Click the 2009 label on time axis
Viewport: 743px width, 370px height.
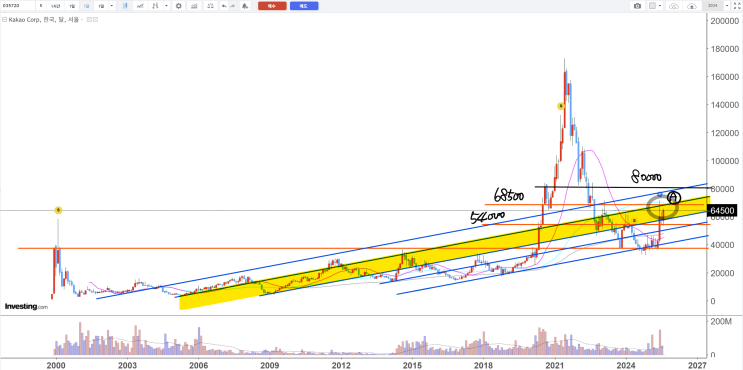(269, 365)
